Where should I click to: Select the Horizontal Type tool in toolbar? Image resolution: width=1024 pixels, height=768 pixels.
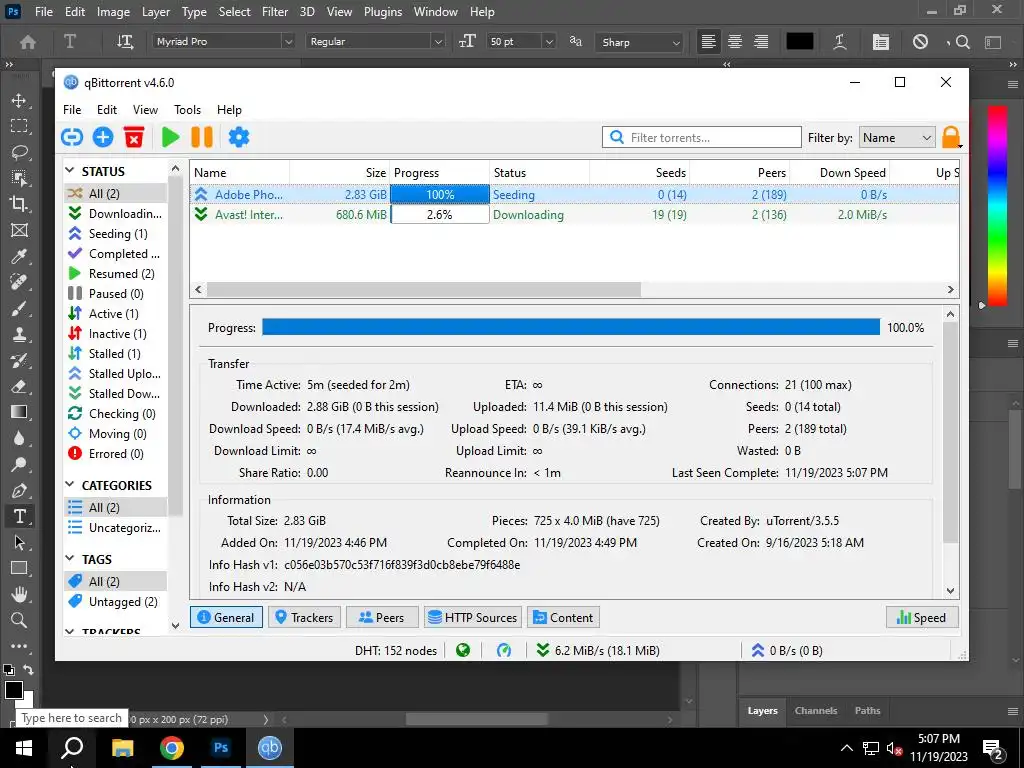[19, 517]
